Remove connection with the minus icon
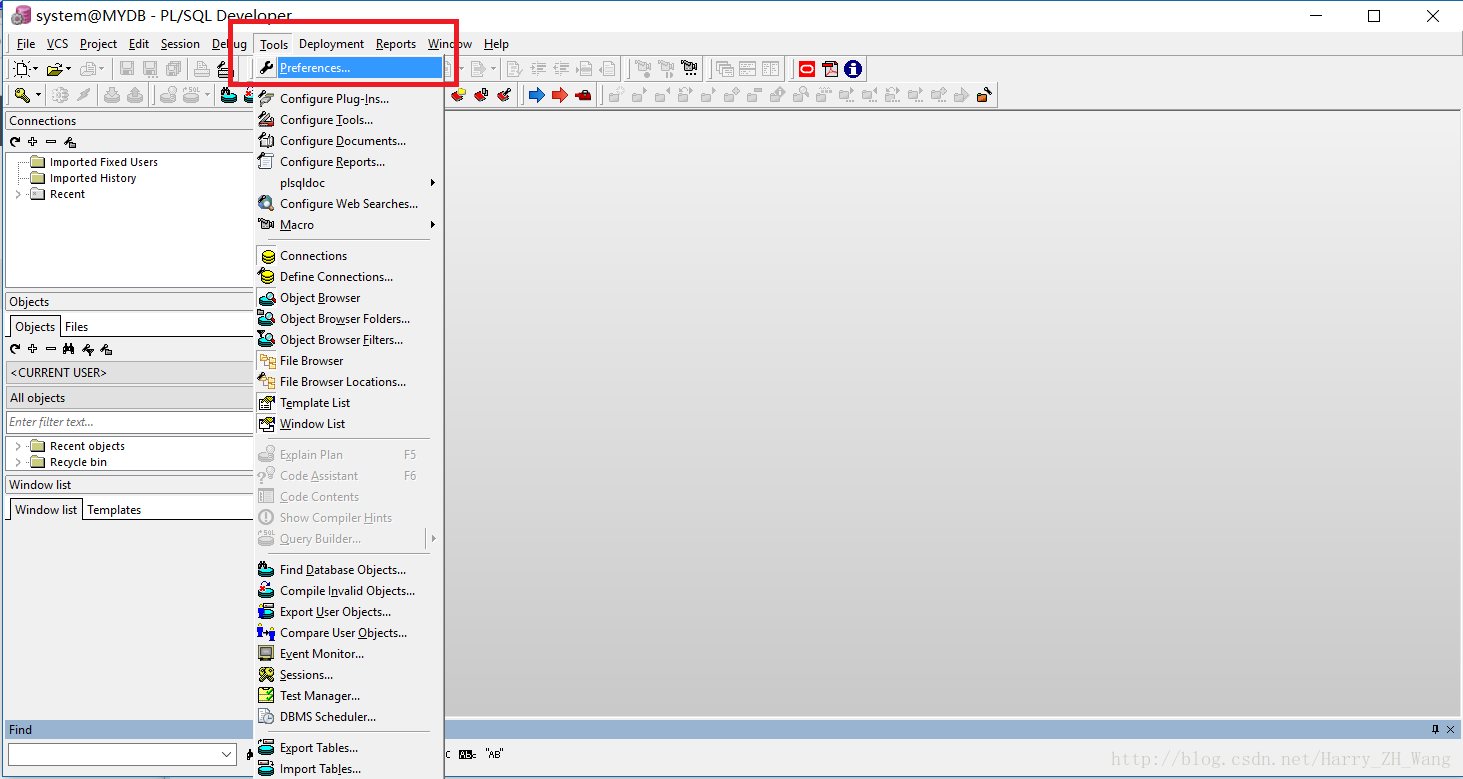The image size is (1463, 779). pos(51,142)
